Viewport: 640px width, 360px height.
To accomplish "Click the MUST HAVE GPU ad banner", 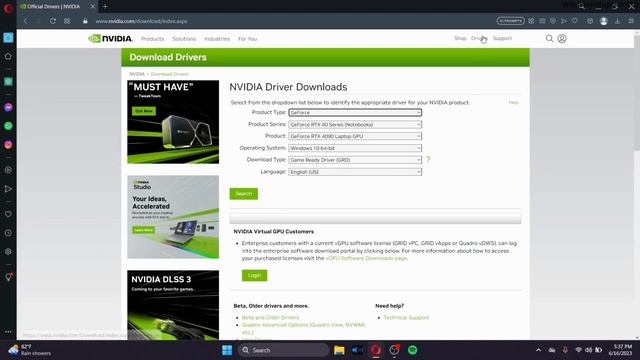I will pyautogui.click(x=173, y=122).
